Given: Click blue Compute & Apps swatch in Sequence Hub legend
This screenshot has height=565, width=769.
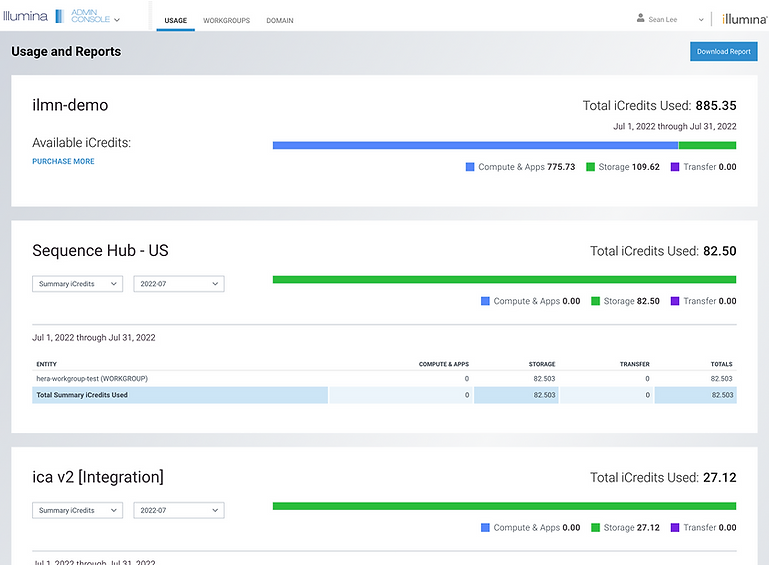Looking at the screenshot, I should pos(485,301).
